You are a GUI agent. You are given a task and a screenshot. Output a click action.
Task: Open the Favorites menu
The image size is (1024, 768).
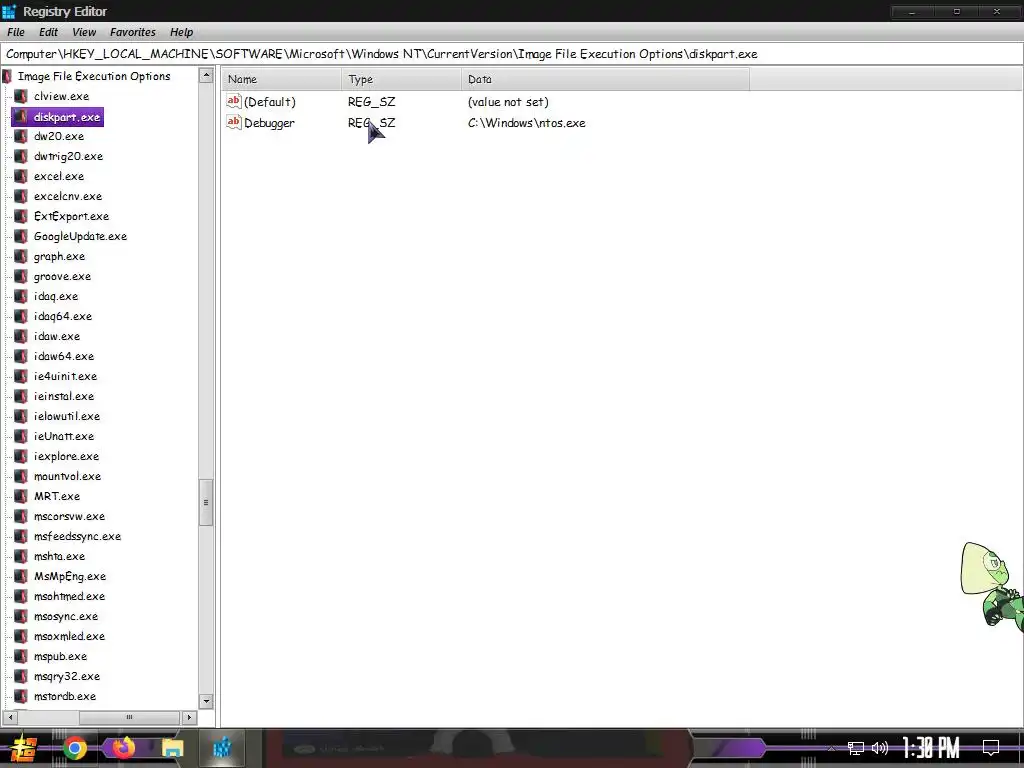[x=133, y=32]
